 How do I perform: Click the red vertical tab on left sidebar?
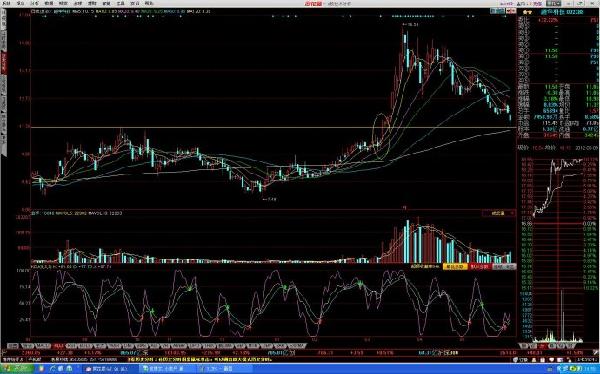click(4, 62)
